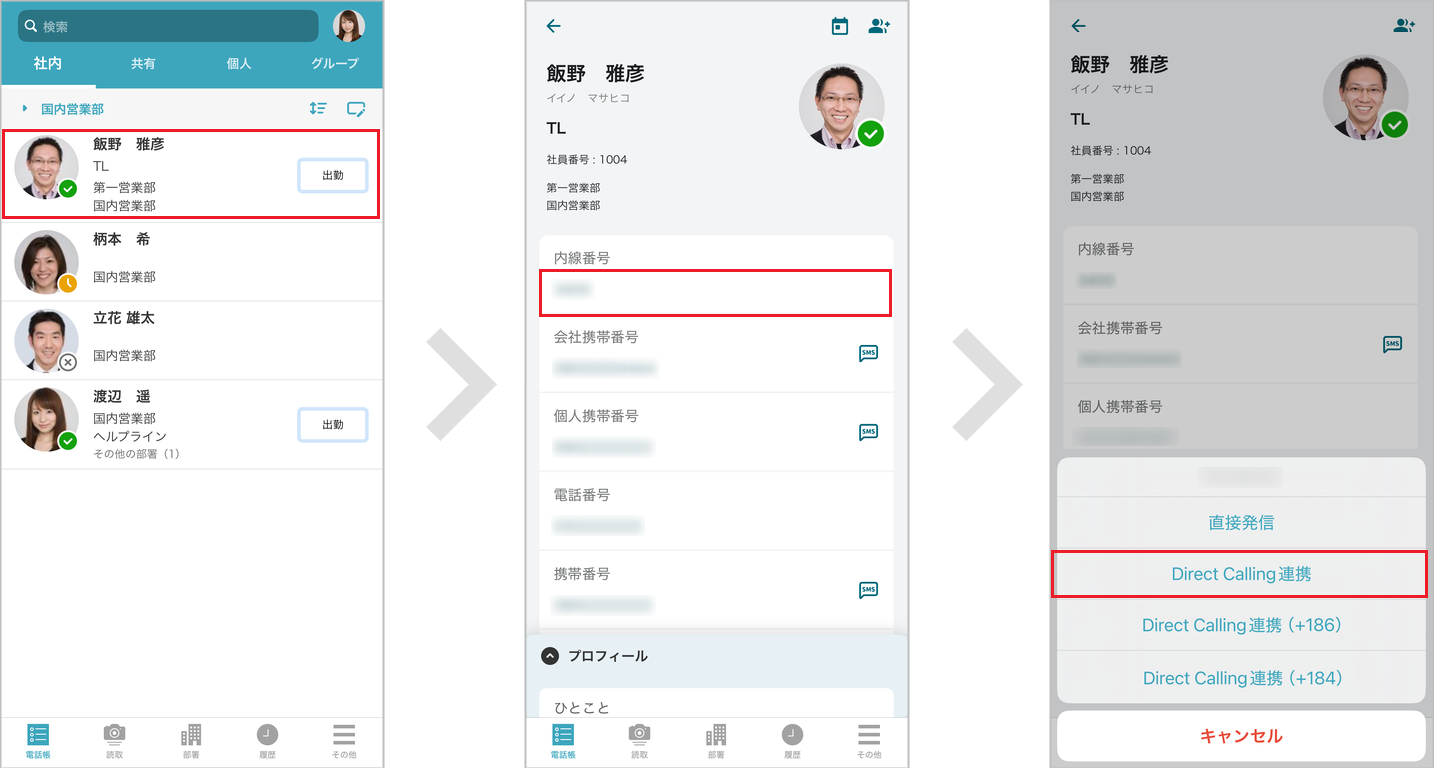Tap 出勤 status button for 飯野 雅彦
Viewport: 1434px width, 768px height.
333,176
